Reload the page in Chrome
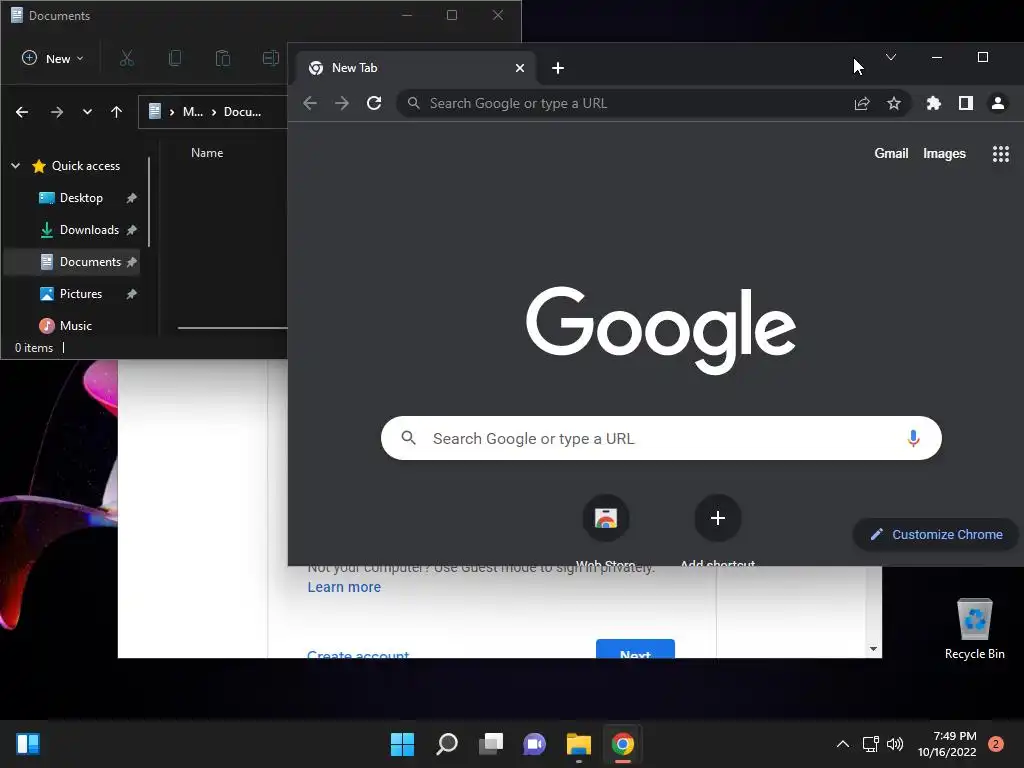Image resolution: width=1024 pixels, height=768 pixels. pyautogui.click(x=374, y=103)
